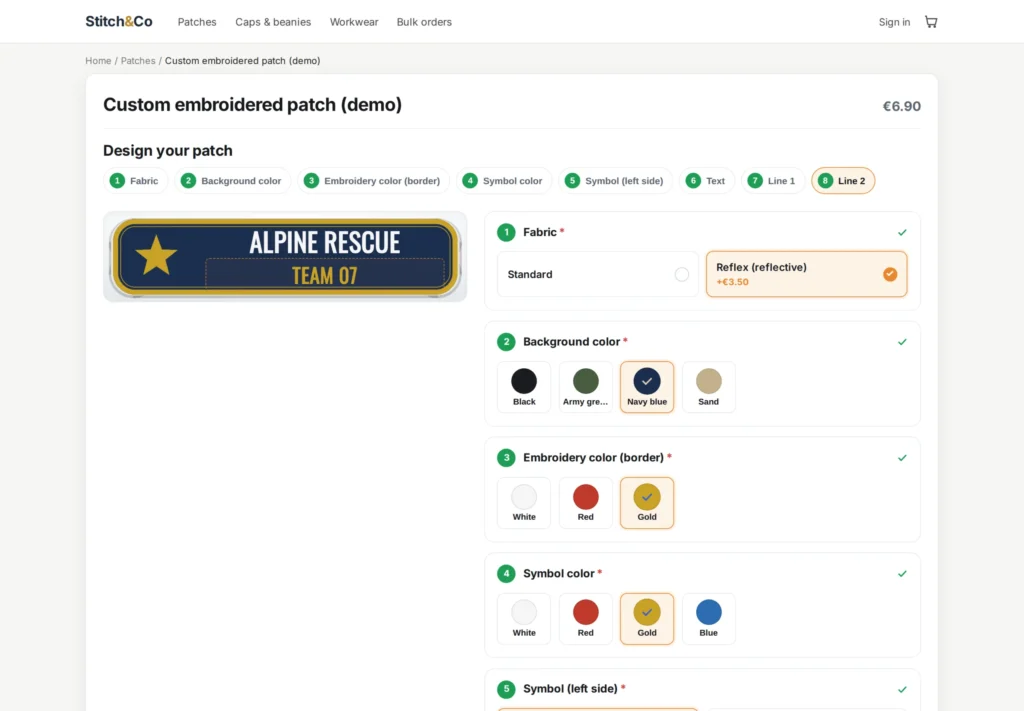The image size is (1024, 711).
Task: Open the shopping cart icon
Action: 931,22
